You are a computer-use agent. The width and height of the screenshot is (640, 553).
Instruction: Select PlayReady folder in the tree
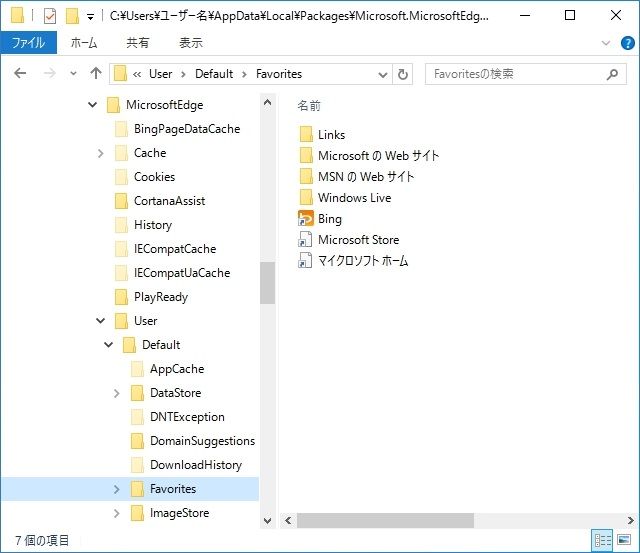click(161, 297)
